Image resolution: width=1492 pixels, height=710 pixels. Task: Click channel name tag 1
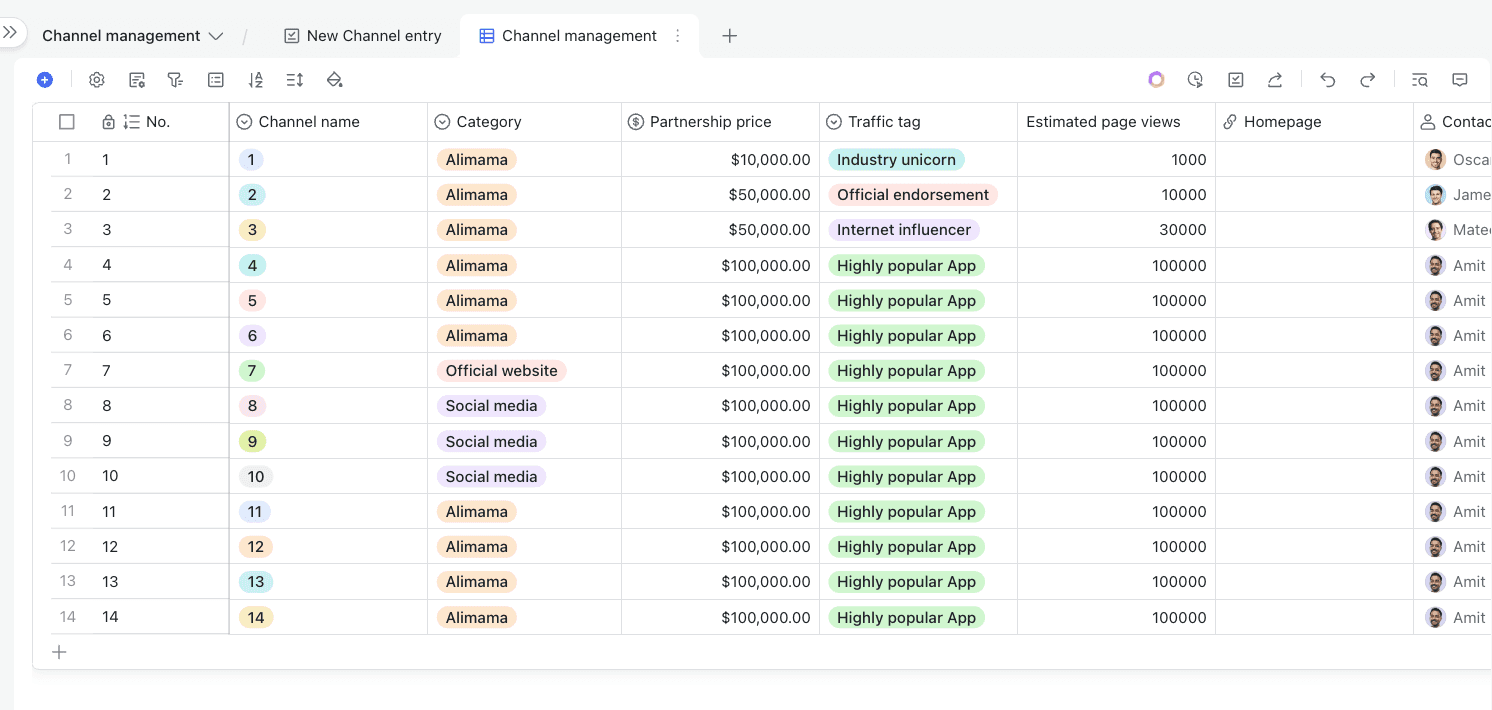pyautogui.click(x=251, y=160)
